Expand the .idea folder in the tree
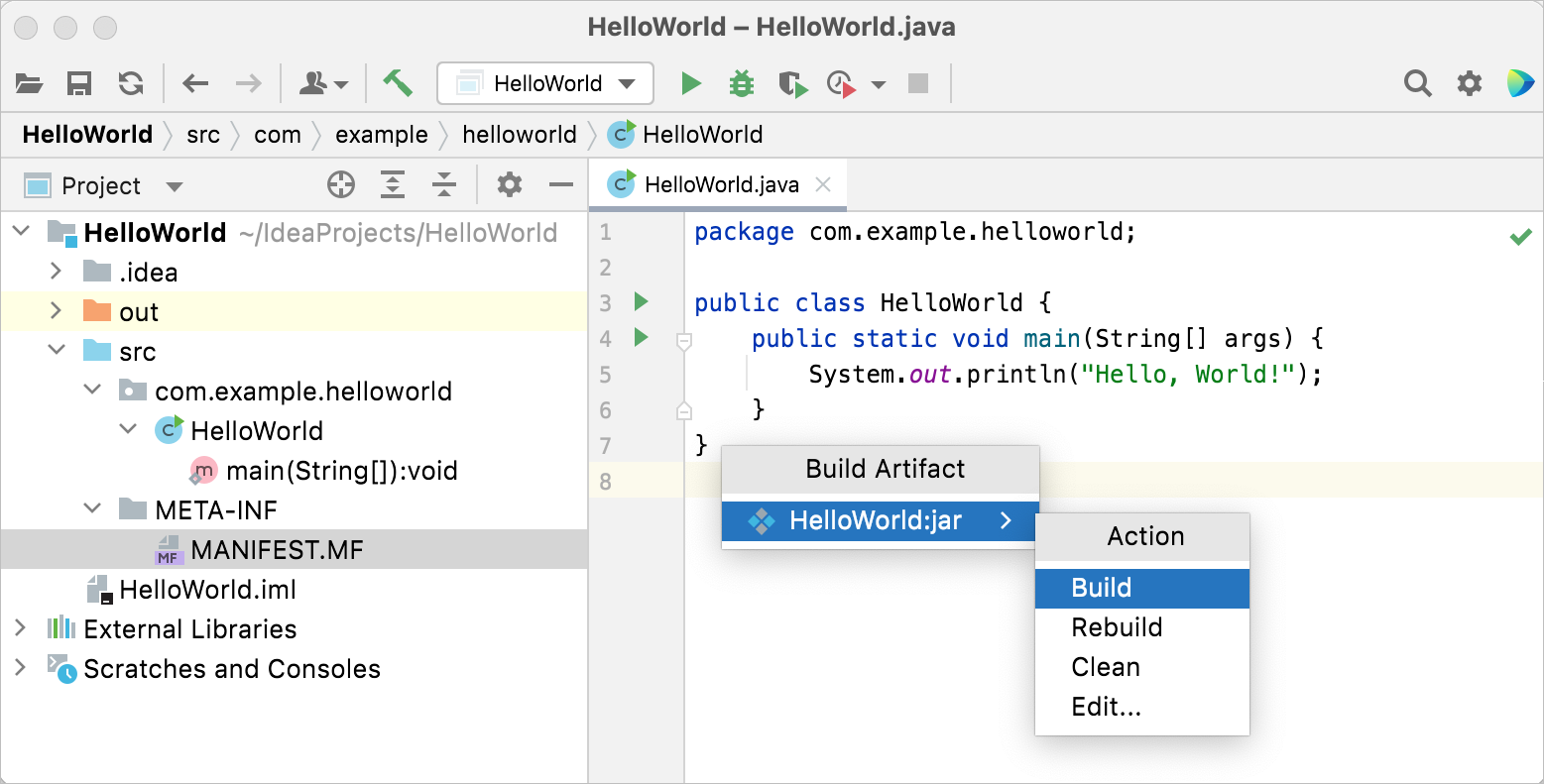This screenshot has width=1544, height=784. pyautogui.click(x=57, y=271)
